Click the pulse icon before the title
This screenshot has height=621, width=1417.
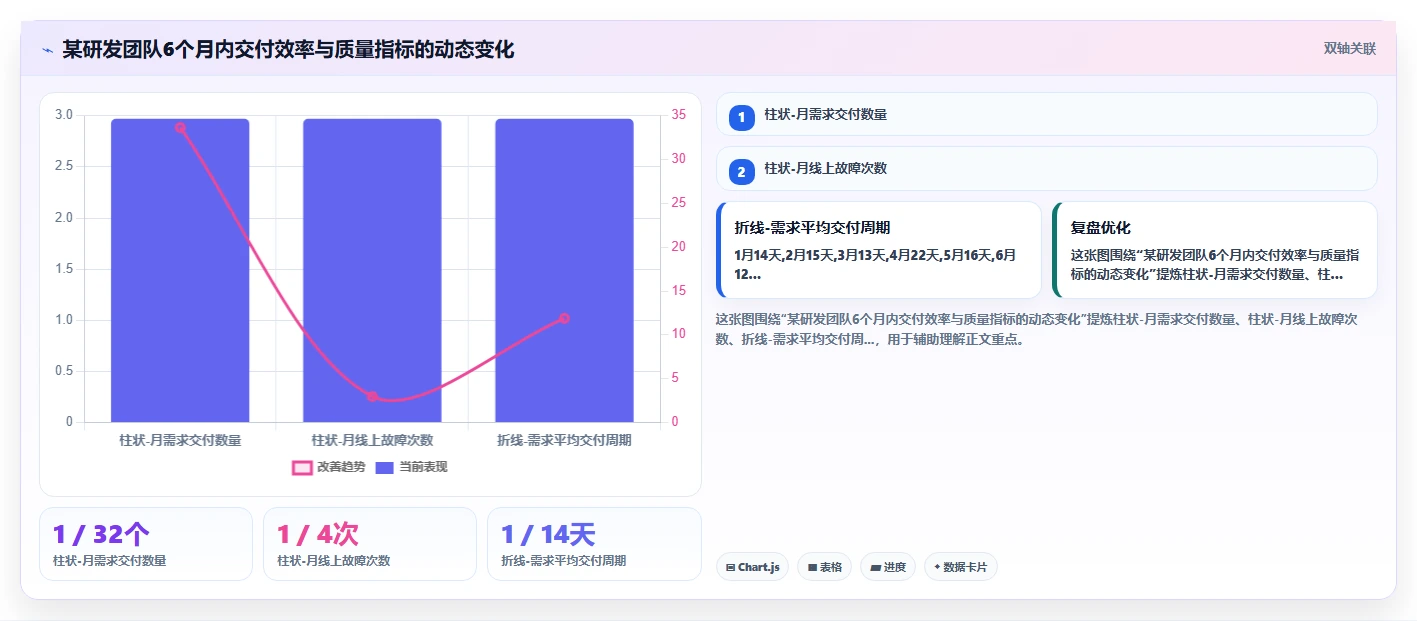point(47,49)
